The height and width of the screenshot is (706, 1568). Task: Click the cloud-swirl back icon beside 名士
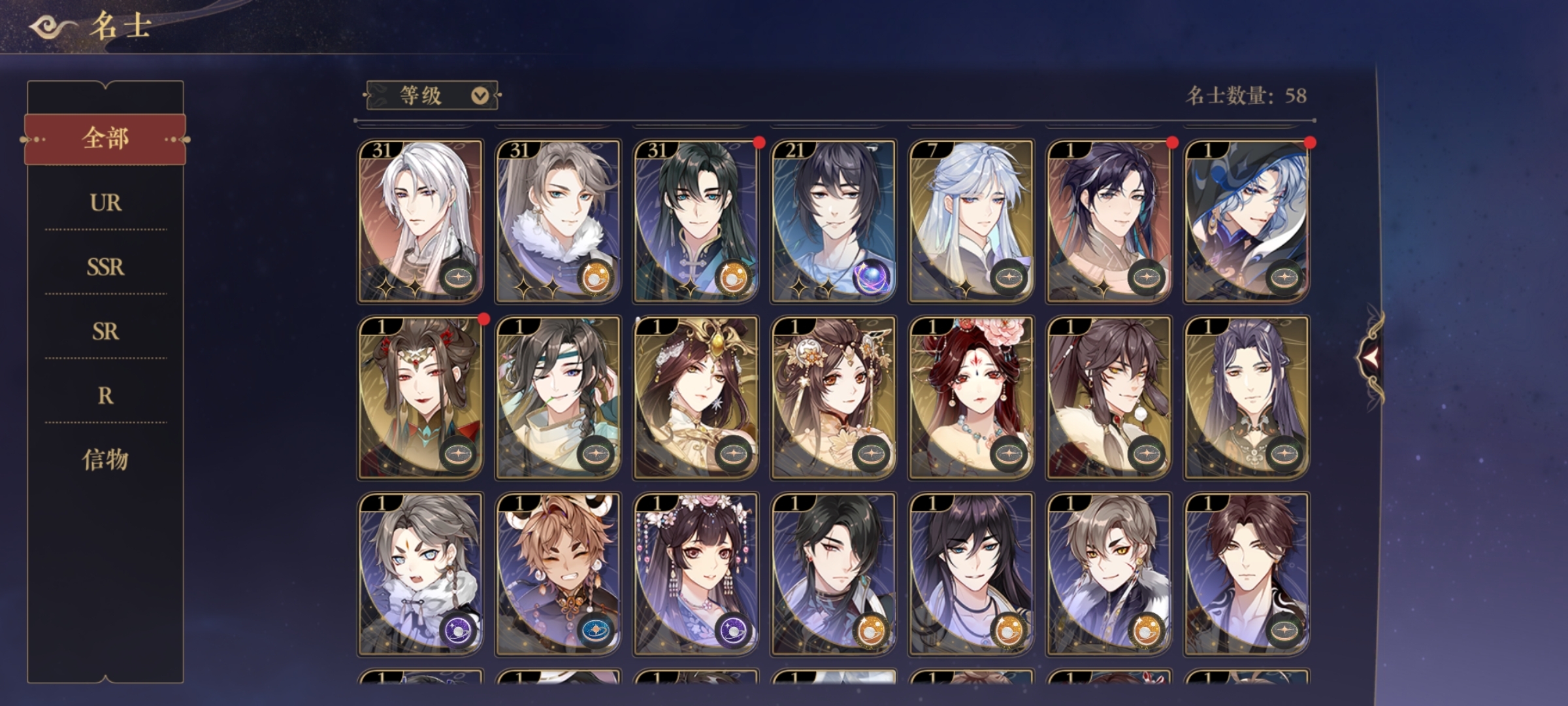point(52,27)
